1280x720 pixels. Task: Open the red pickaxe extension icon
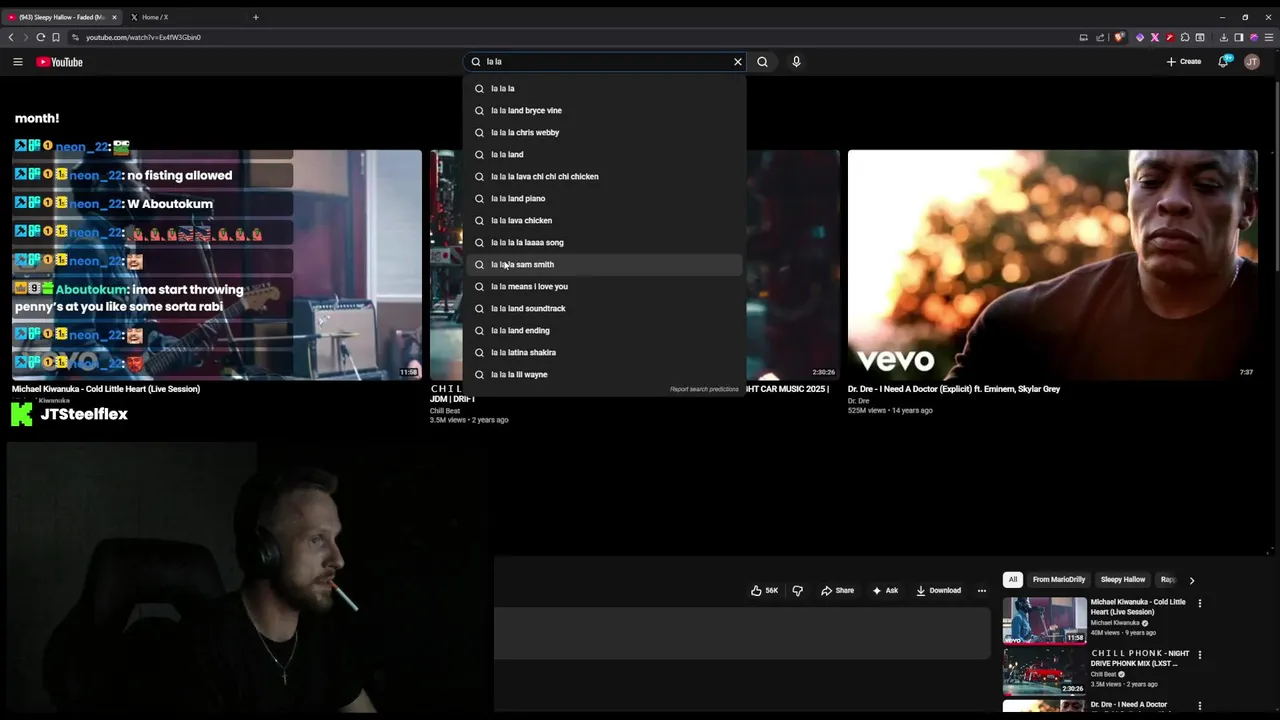coord(1170,37)
